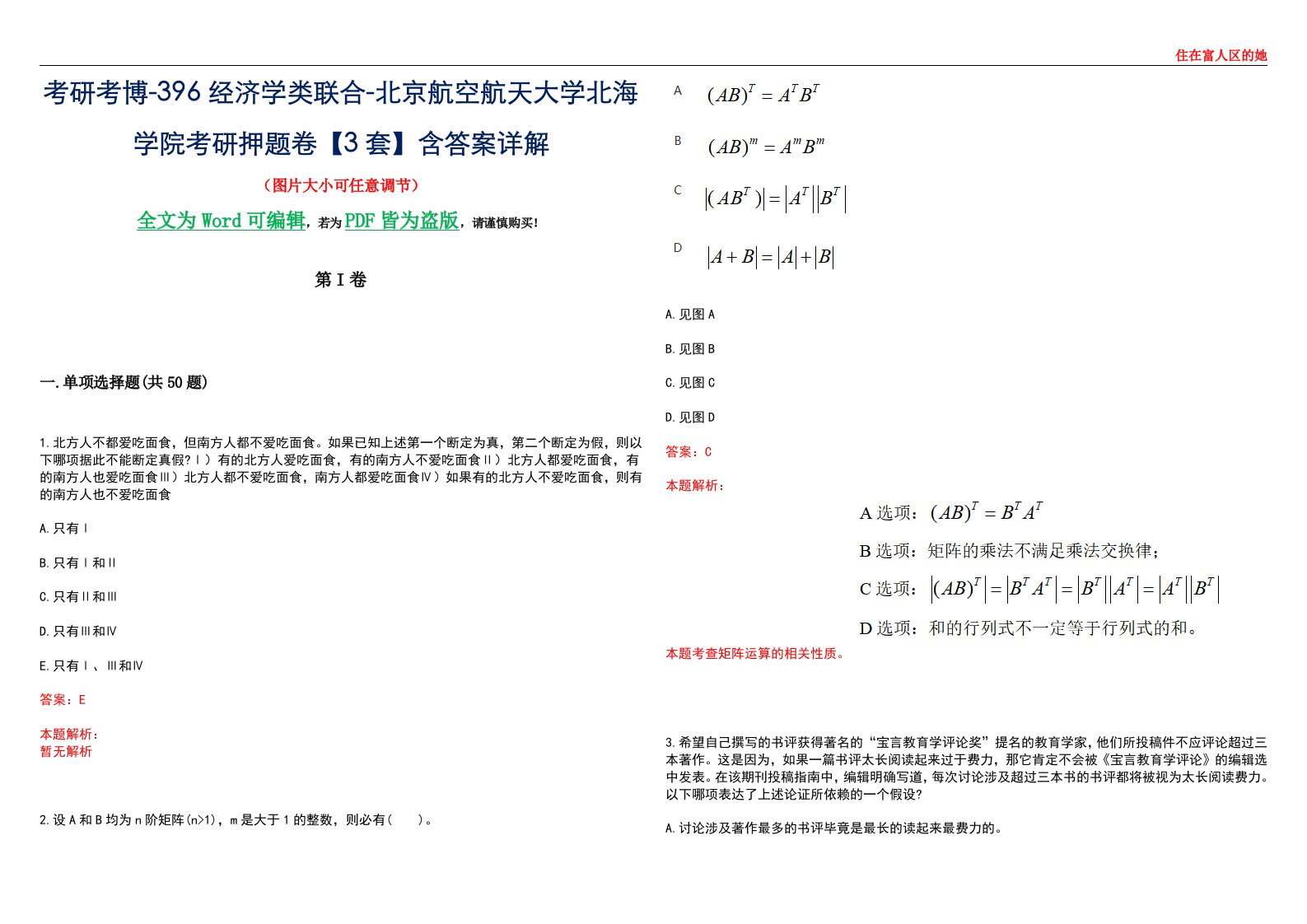Click formula A (AB)^T = A^T B^T

[x=763, y=95]
